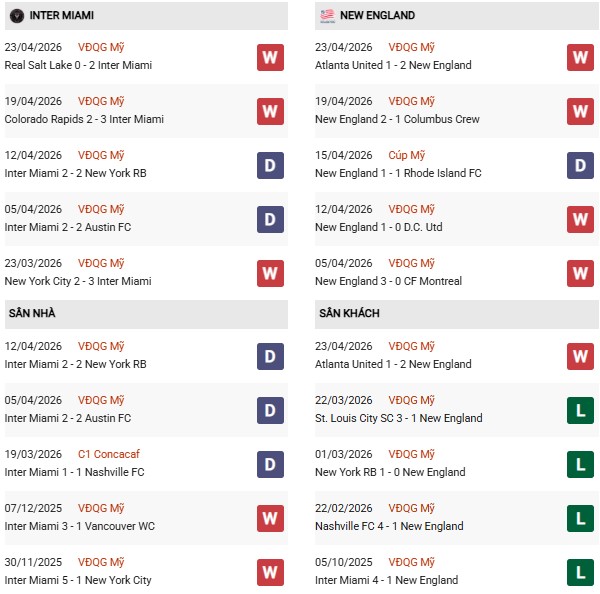The width and height of the screenshot is (600, 594).
Task: Open Colorado Rapids 2 - 3 Inter Miami match
Action: pyautogui.click(x=84, y=119)
